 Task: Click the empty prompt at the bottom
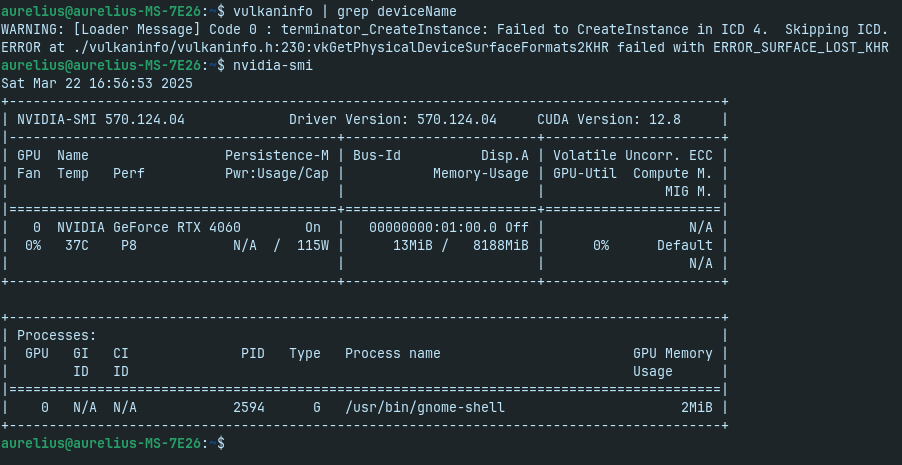tap(113, 443)
